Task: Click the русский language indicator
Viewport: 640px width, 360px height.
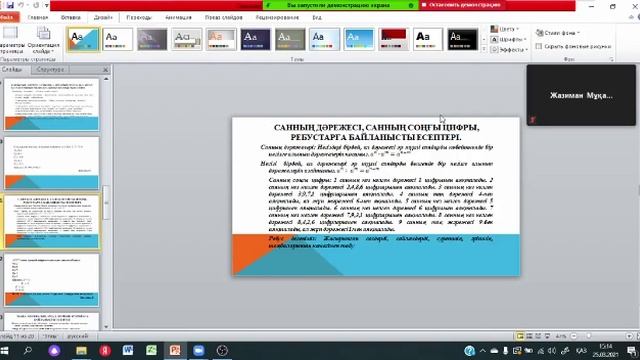Action: (78, 336)
